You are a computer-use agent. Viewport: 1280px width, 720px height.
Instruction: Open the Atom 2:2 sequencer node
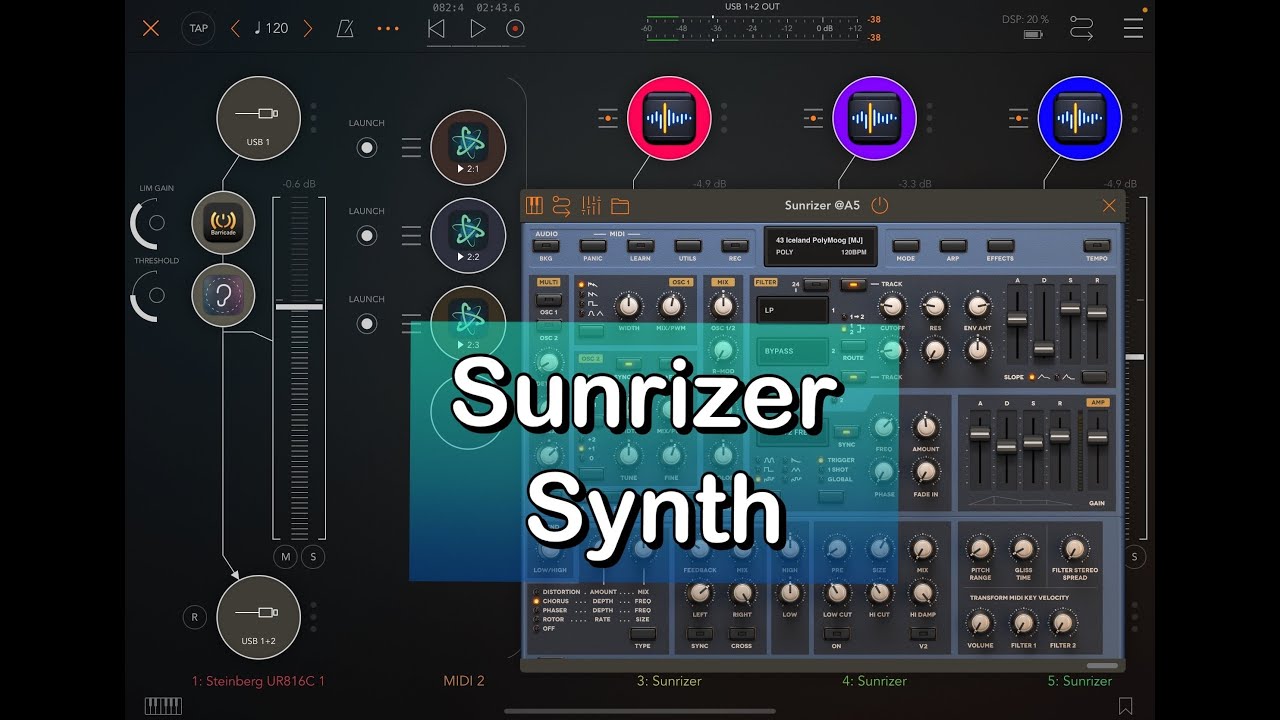[x=468, y=236]
